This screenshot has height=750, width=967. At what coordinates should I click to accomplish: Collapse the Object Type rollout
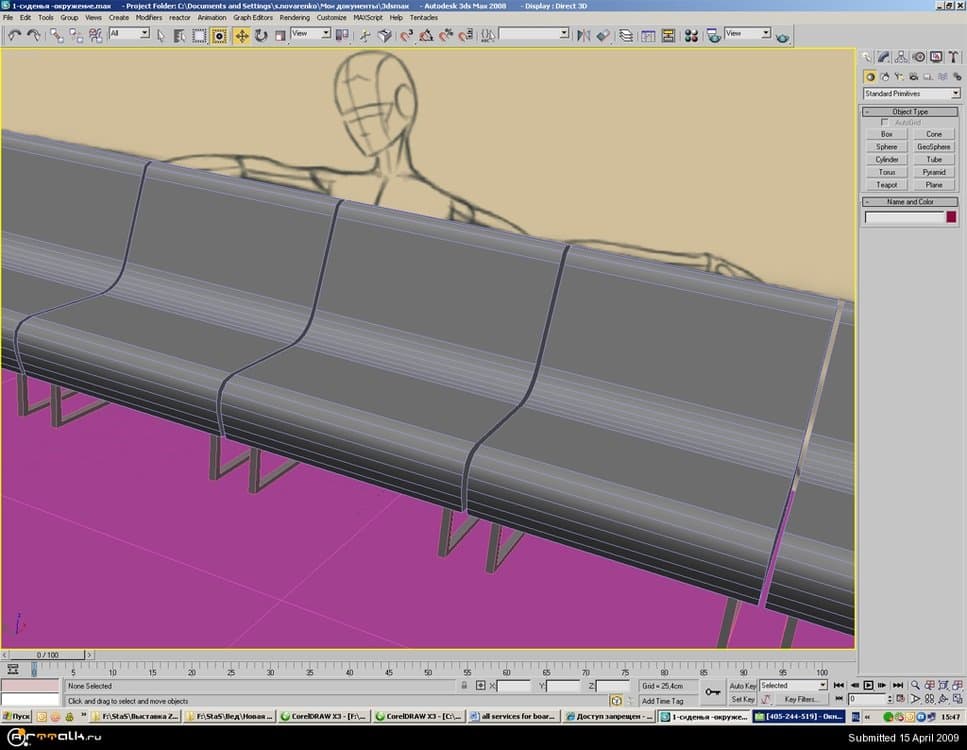point(910,112)
